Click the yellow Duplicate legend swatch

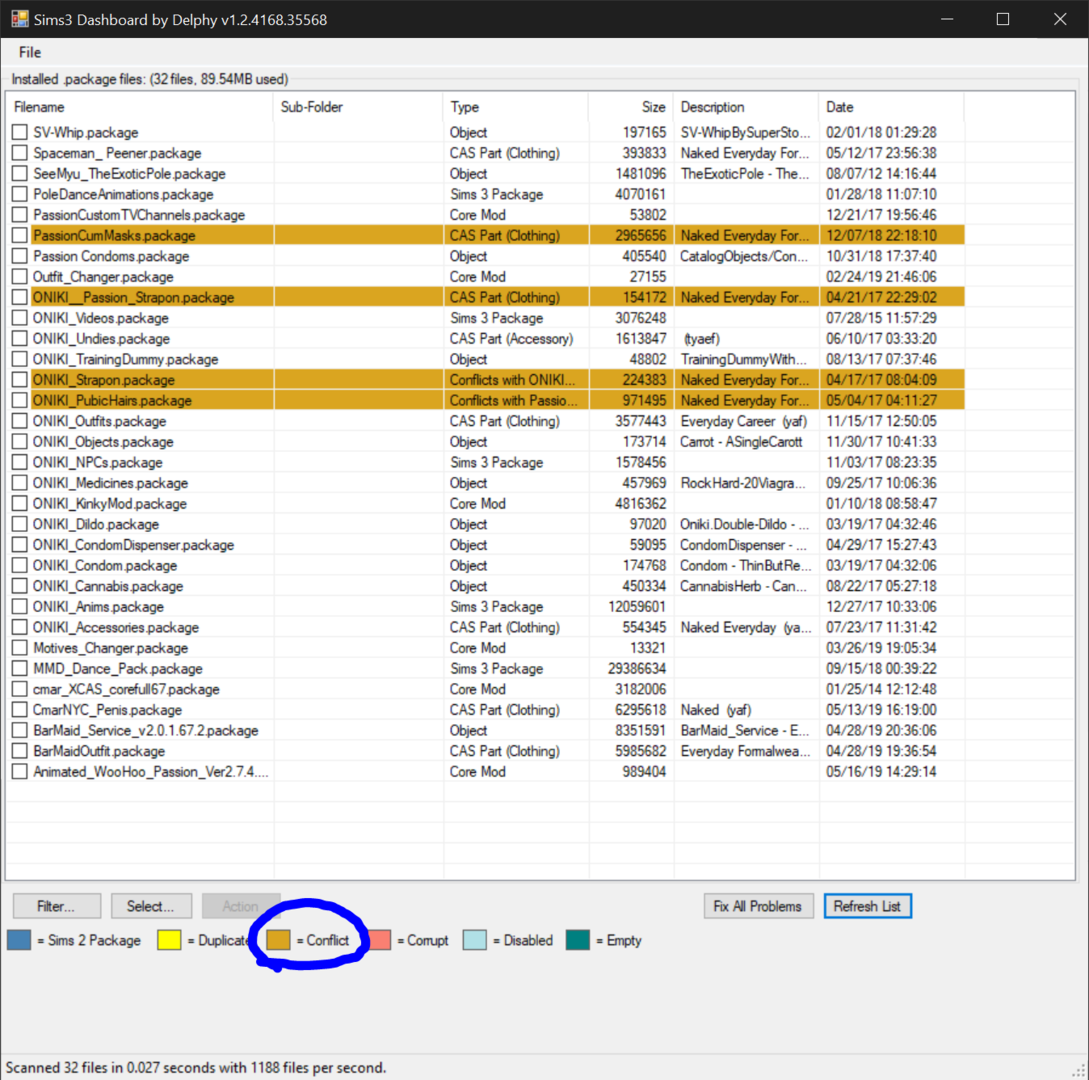[x=169, y=940]
